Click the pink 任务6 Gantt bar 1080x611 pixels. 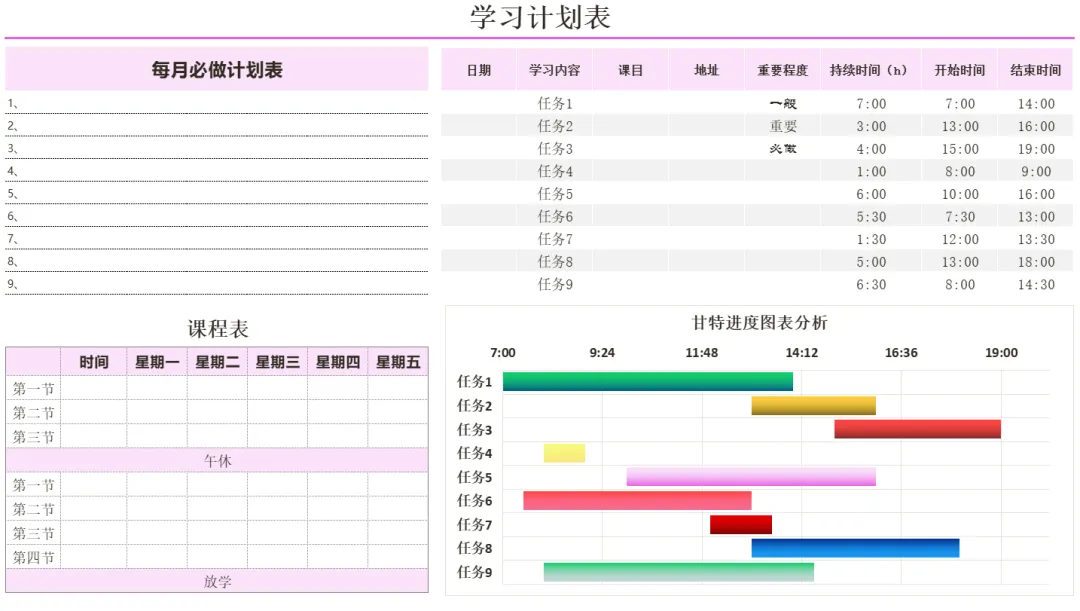click(637, 500)
